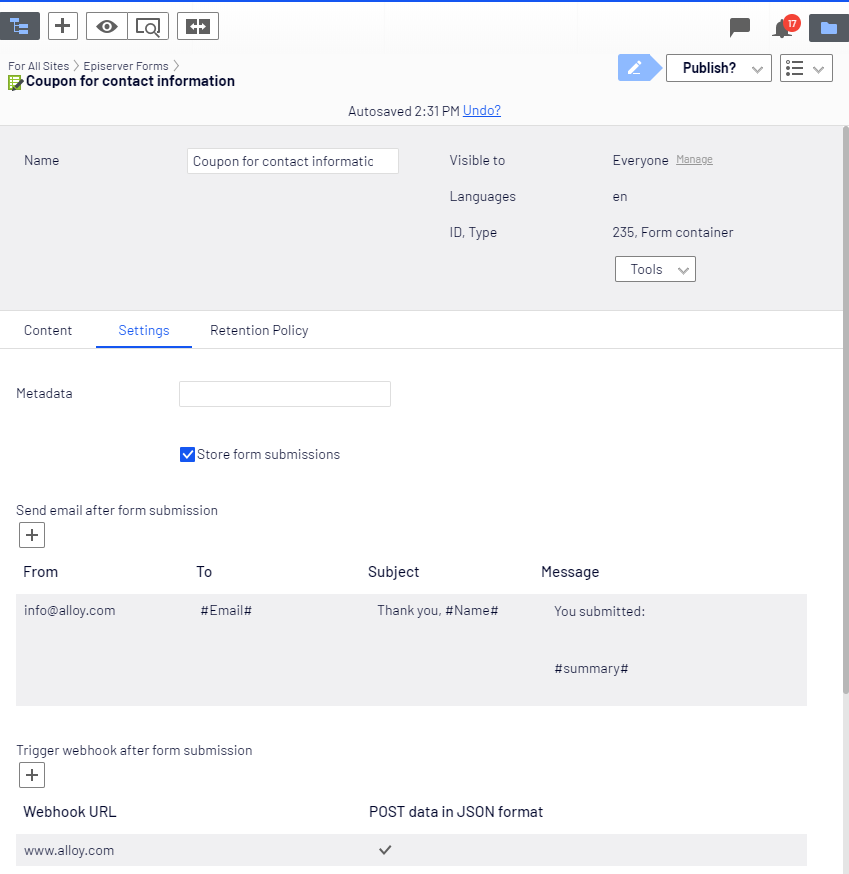The width and height of the screenshot is (849, 874).
Task: Open the options list dropdown beside Publish
Action: [x=806, y=67]
